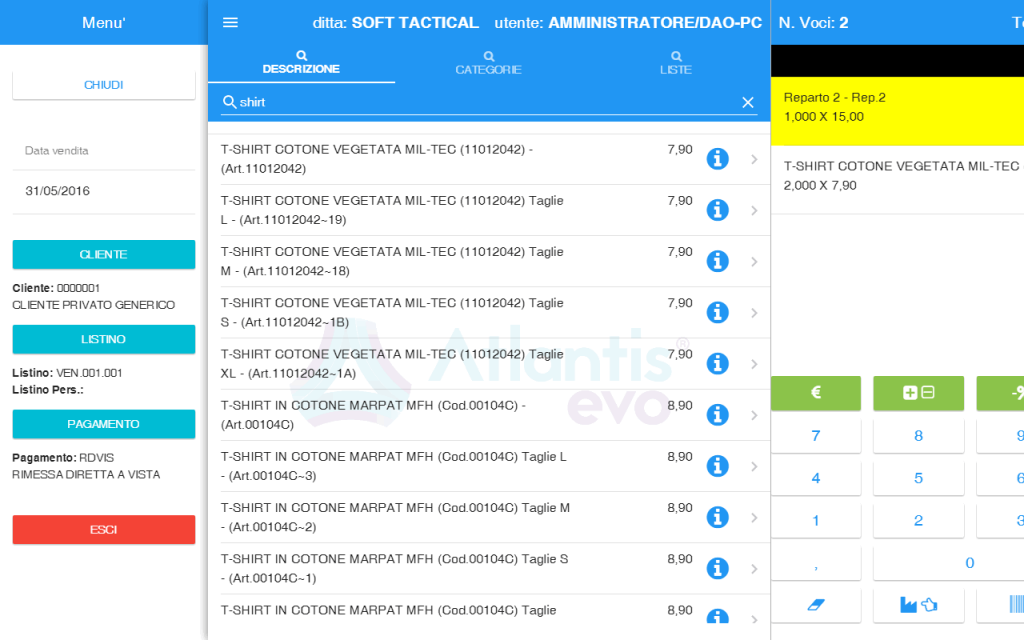Screen dimensions: 1024x640
Task: Expand the Taglie S MARPAT MFH row chevron
Action: pos(753,567)
